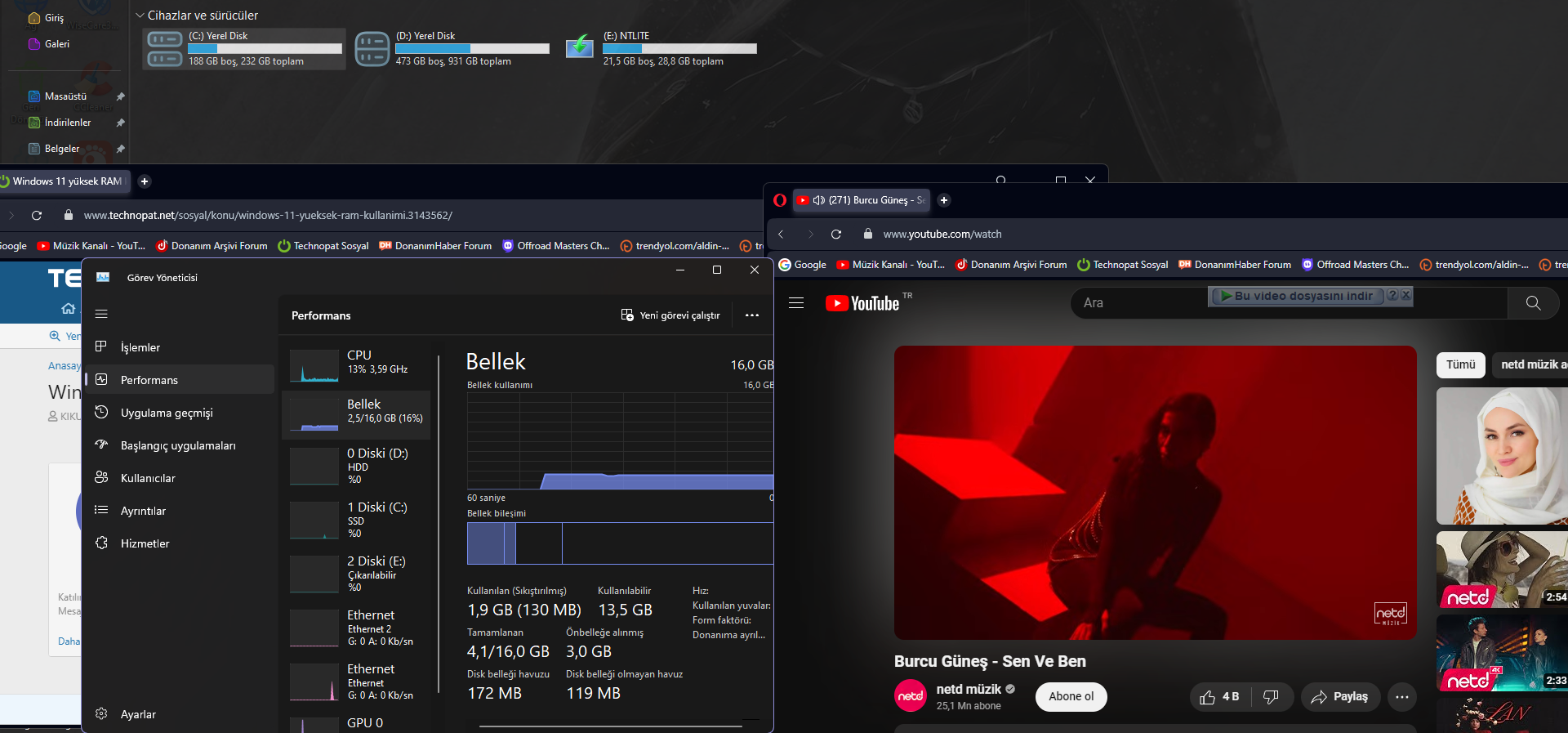Viewport: 1568px width, 733px height.
Task: Open the Performans more options (three dots) menu
Action: click(752, 315)
